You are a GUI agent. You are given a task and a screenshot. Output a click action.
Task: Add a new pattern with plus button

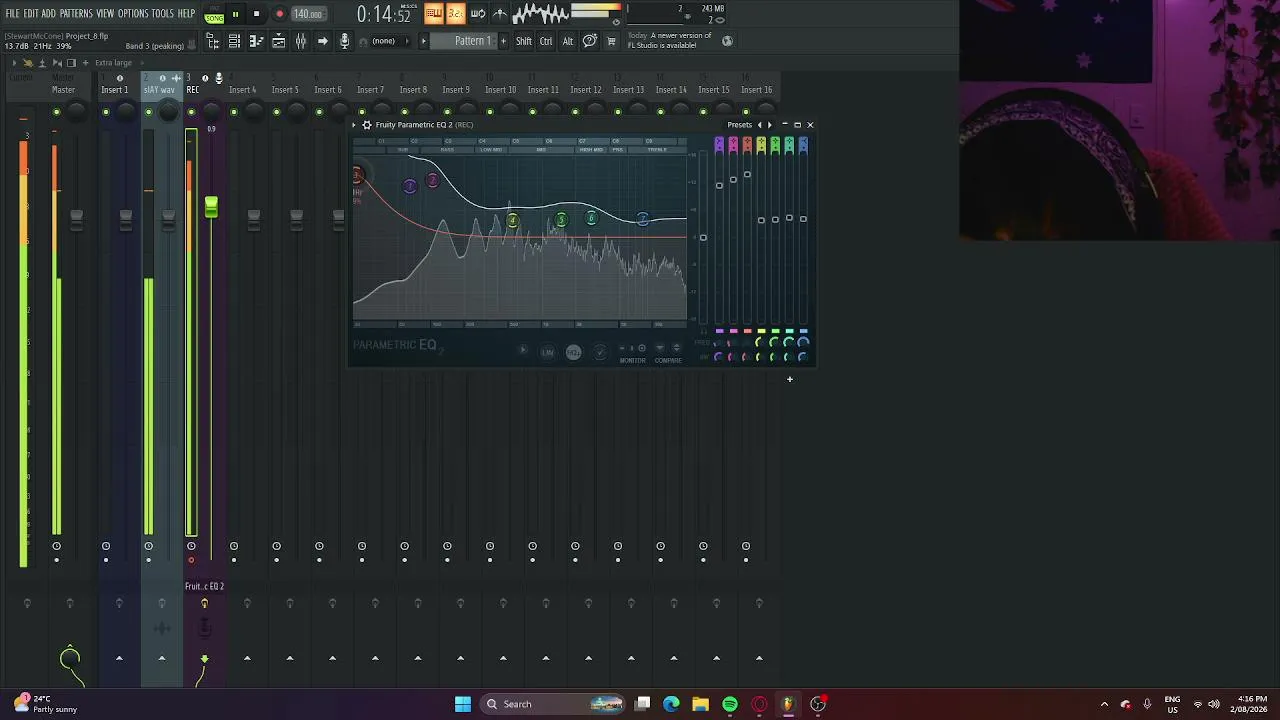tap(503, 41)
